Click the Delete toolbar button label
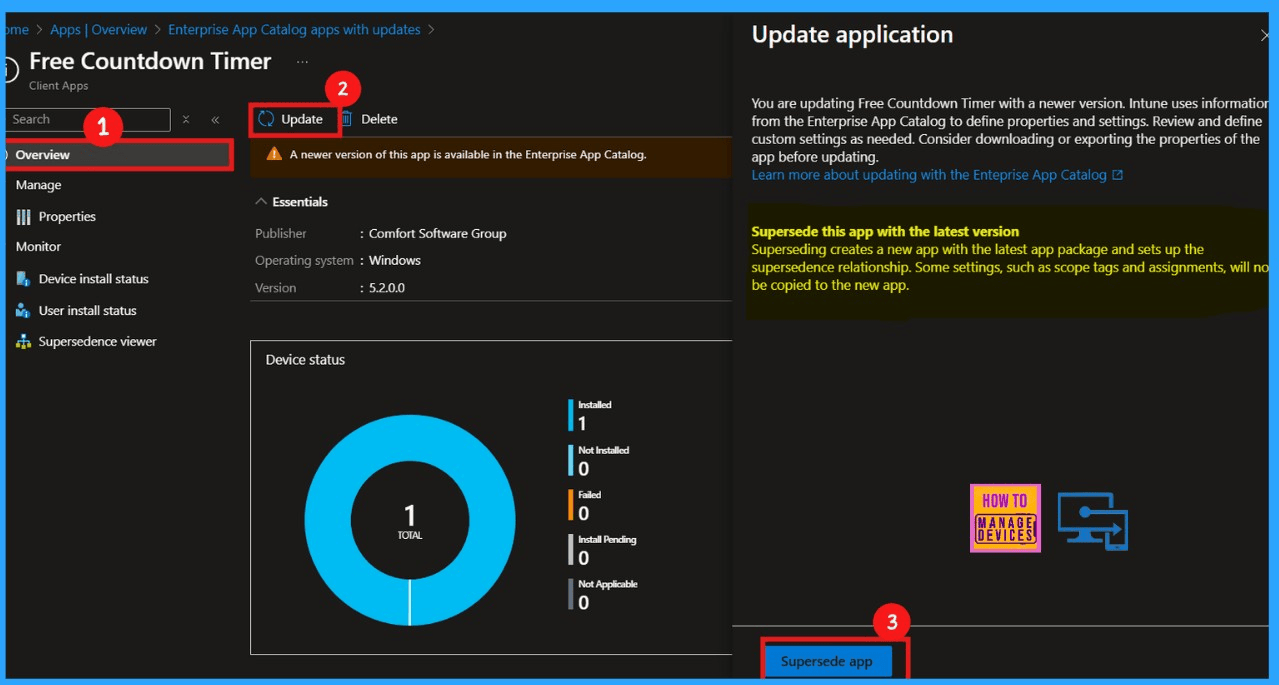Viewport: 1279px width, 685px height. point(379,119)
